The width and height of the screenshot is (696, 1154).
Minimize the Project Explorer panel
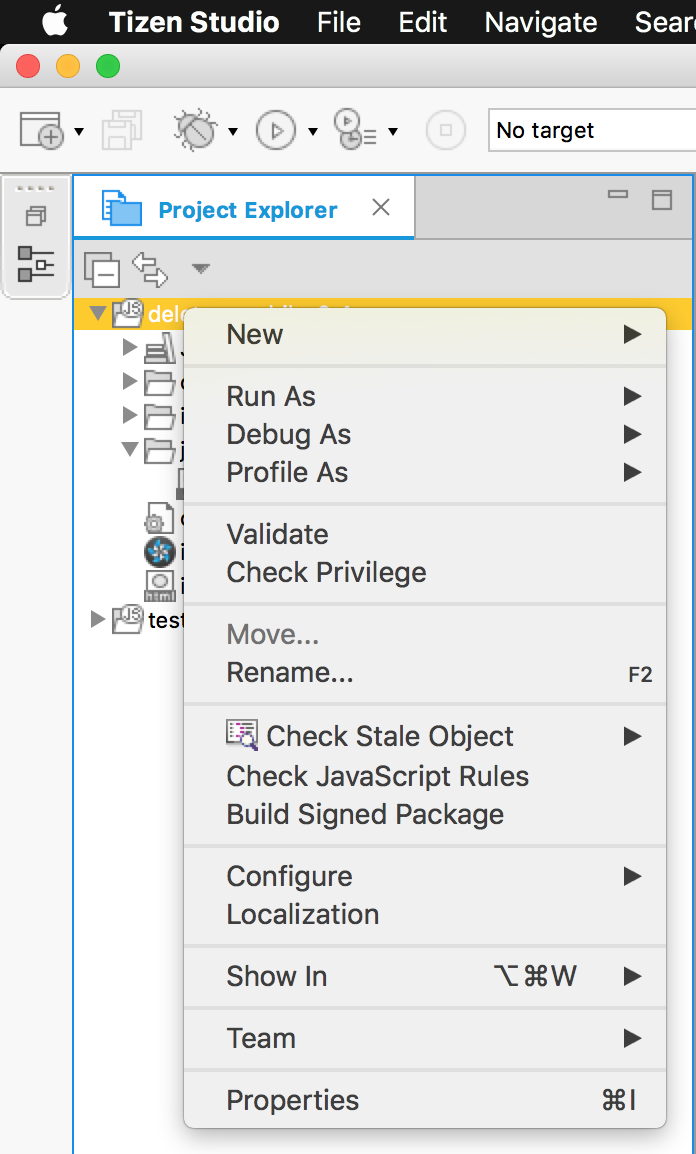coord(618,196)
